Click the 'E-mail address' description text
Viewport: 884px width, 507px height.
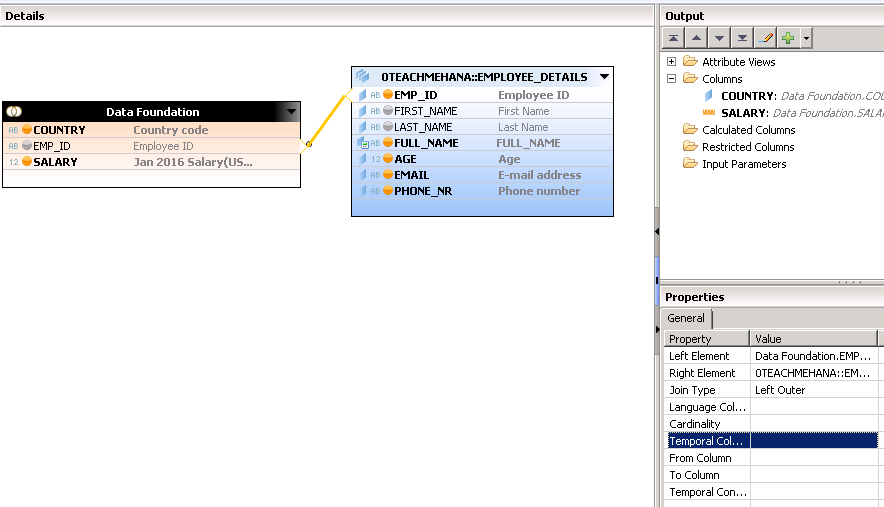(540, 175)
